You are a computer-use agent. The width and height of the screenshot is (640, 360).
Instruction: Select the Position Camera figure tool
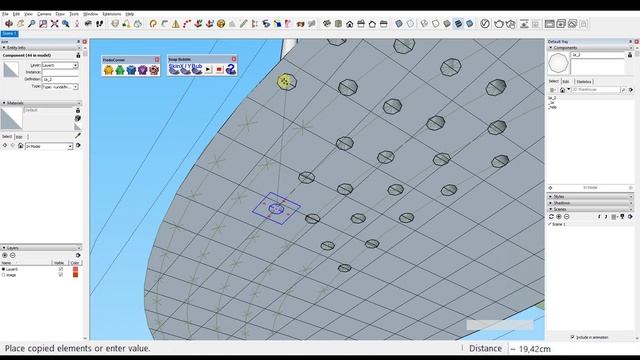tap(77, 24)
